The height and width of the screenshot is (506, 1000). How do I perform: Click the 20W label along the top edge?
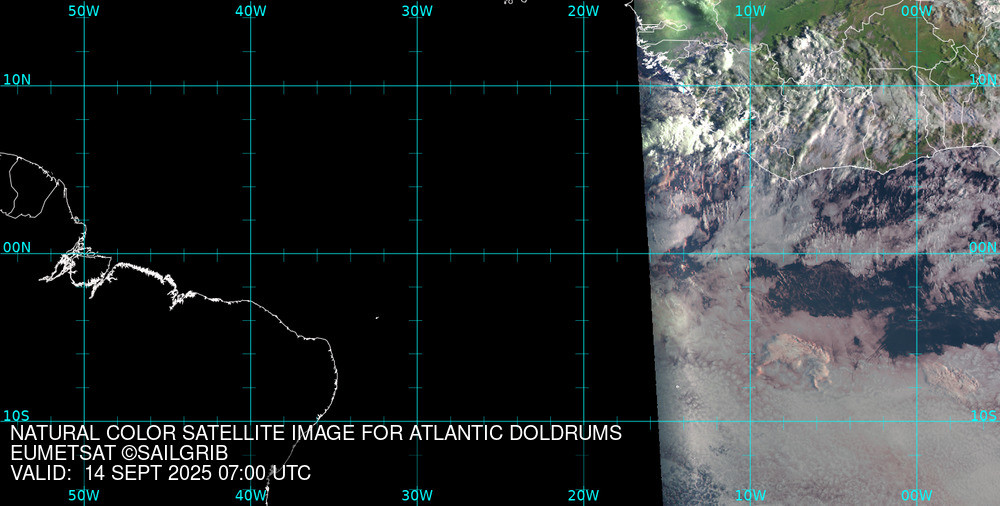584,11
